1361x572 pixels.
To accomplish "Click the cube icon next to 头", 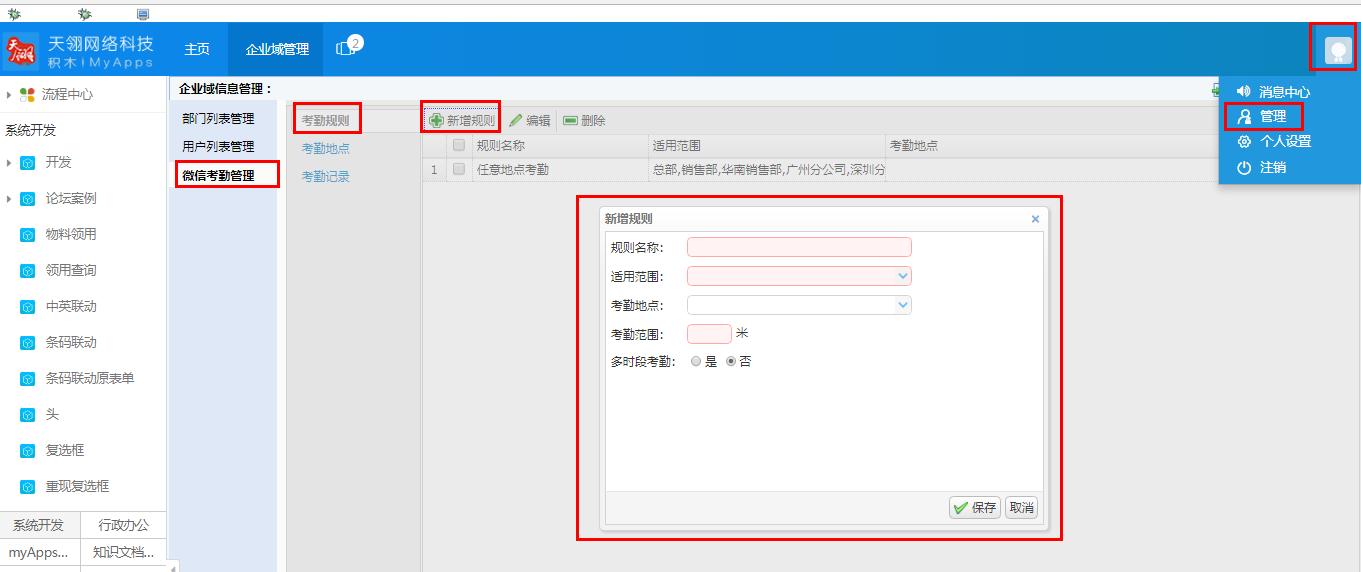I will (x=28, y=415).
